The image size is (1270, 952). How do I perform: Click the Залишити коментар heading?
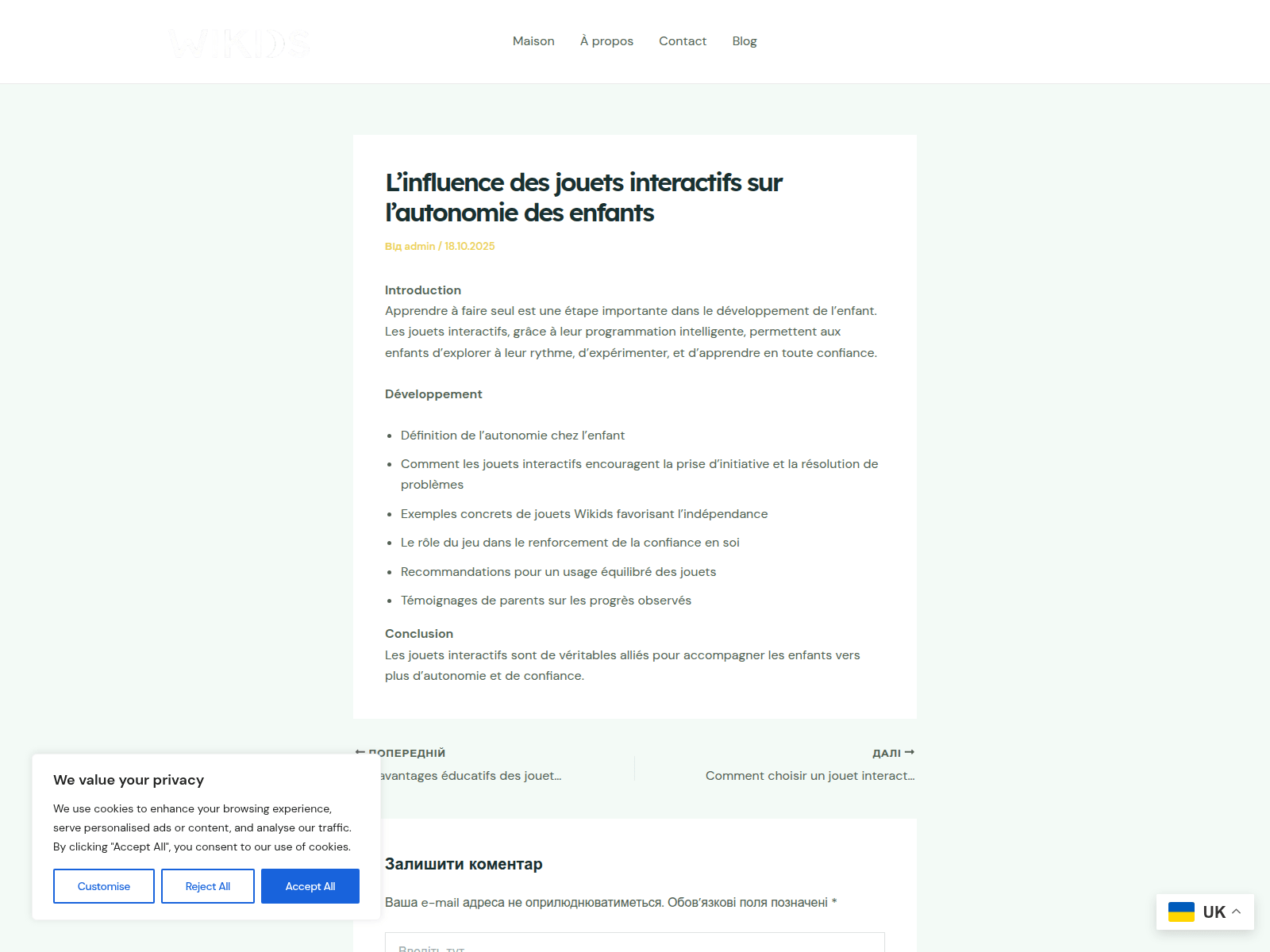click(x=464, y=864)
